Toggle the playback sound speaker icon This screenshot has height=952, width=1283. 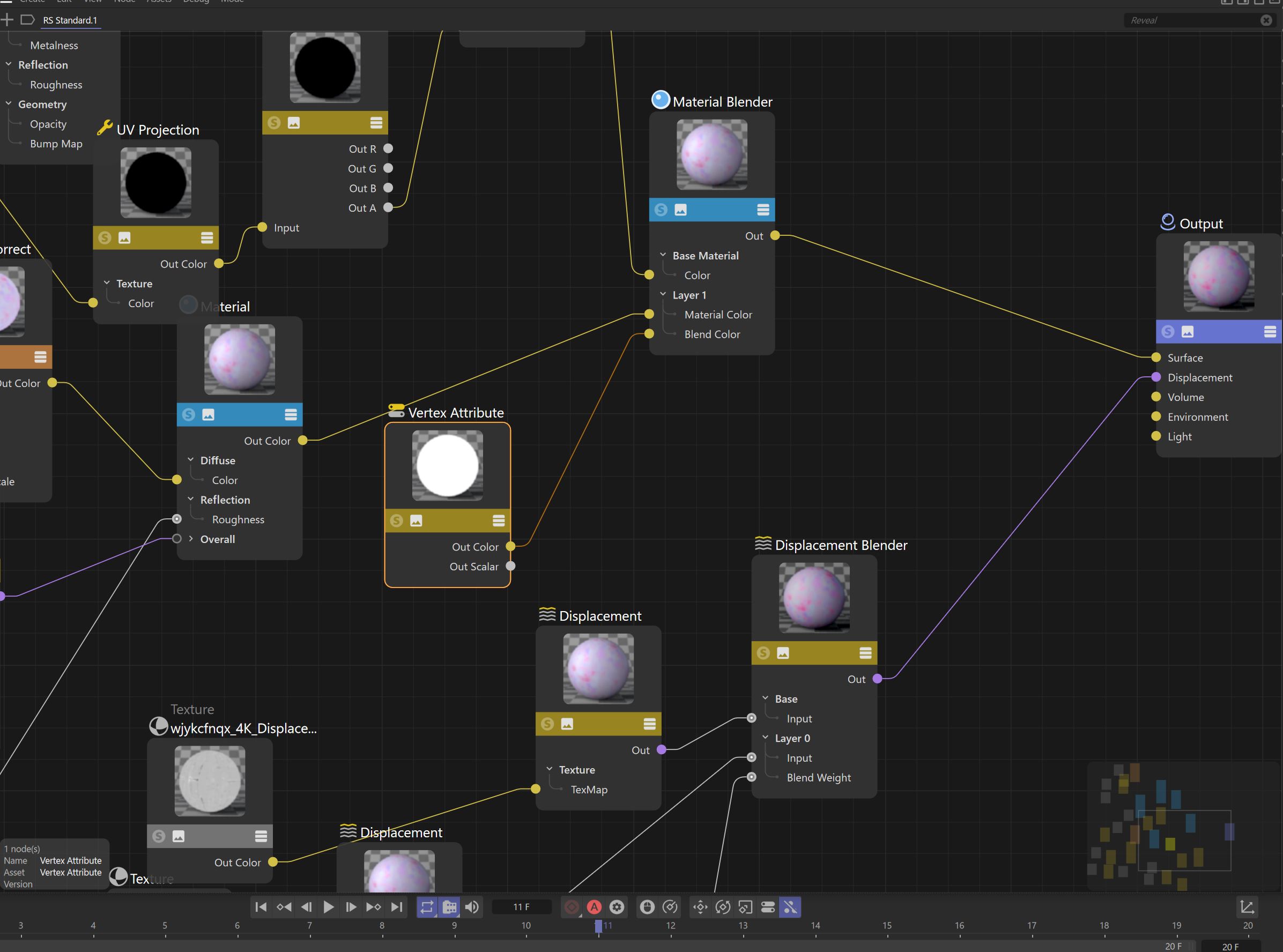[471, 907]
